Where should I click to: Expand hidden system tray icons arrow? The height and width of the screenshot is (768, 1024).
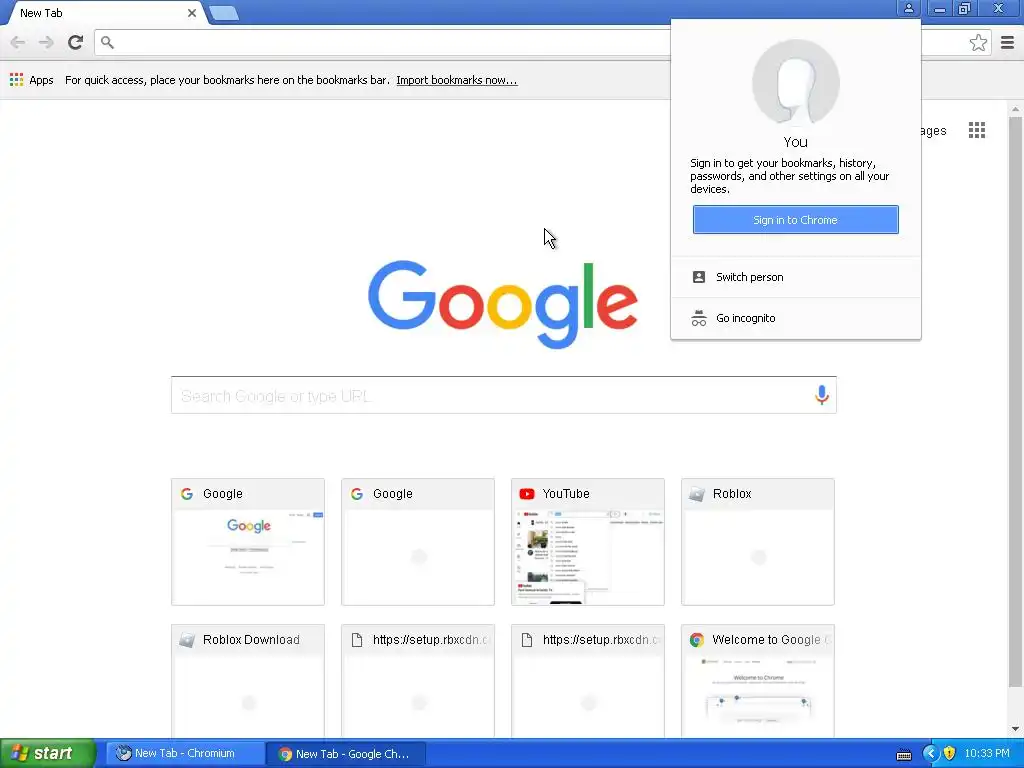pyautogui.click(x=930, y=754)
